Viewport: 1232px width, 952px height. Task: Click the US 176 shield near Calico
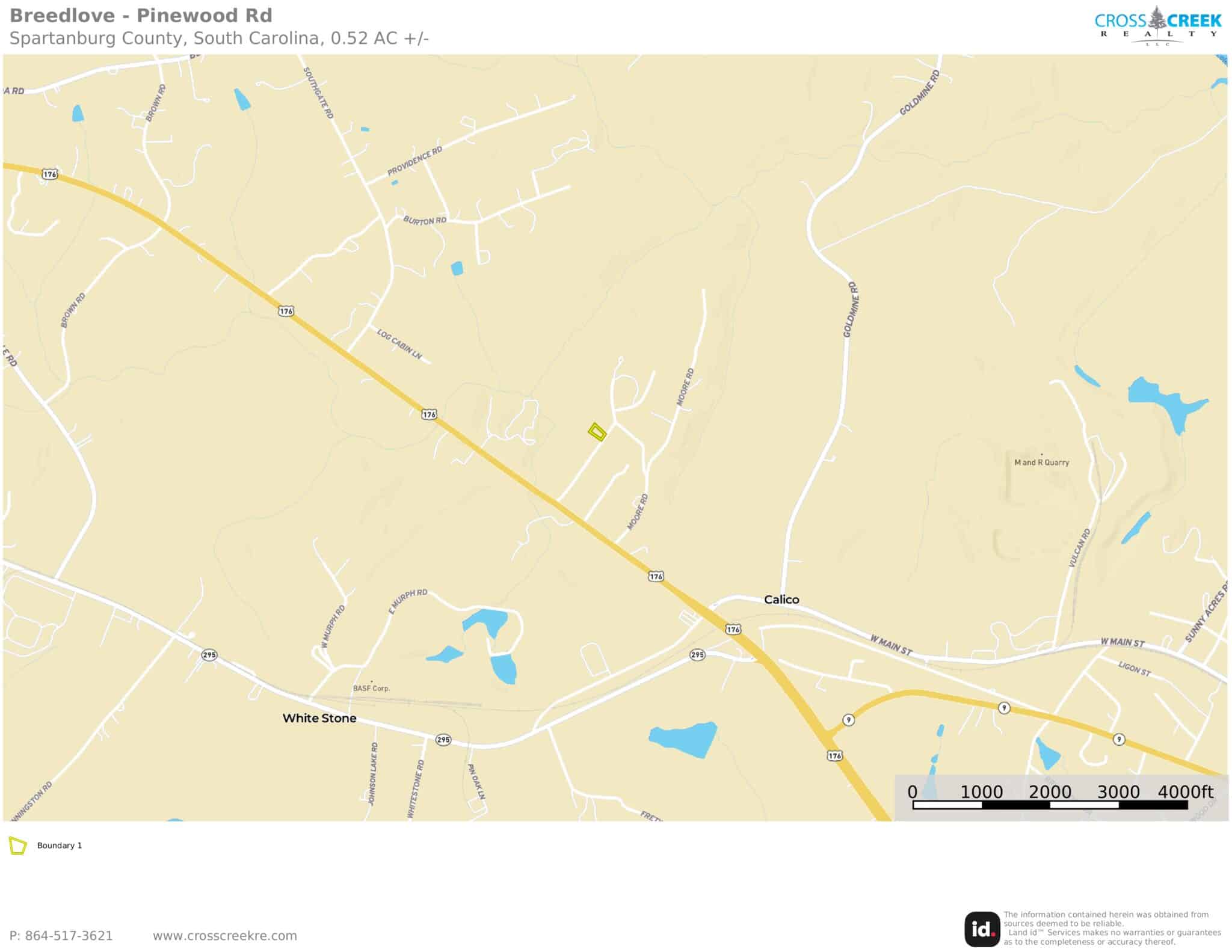pos(732,630)
